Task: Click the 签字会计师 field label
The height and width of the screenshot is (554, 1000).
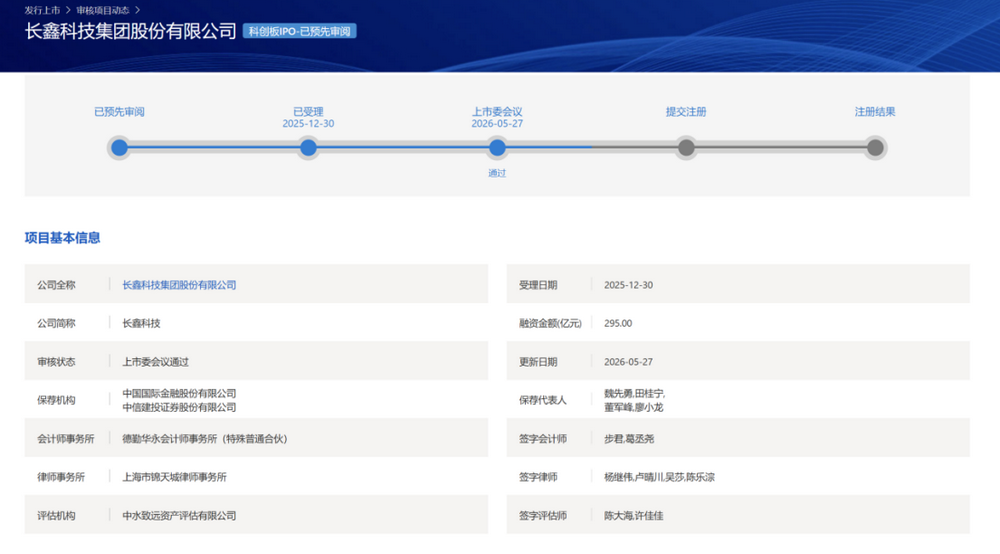Action: click(x=543, y=439)
